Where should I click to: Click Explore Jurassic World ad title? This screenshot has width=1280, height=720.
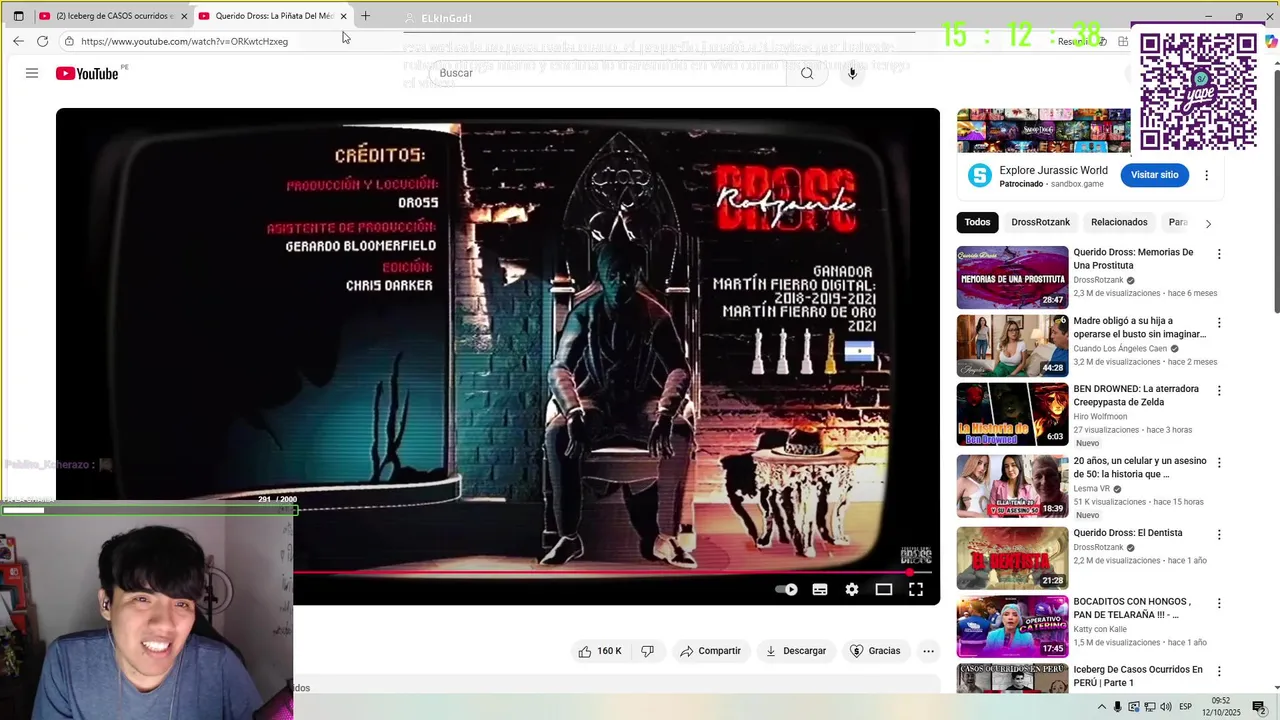[x=1053, y=170]
